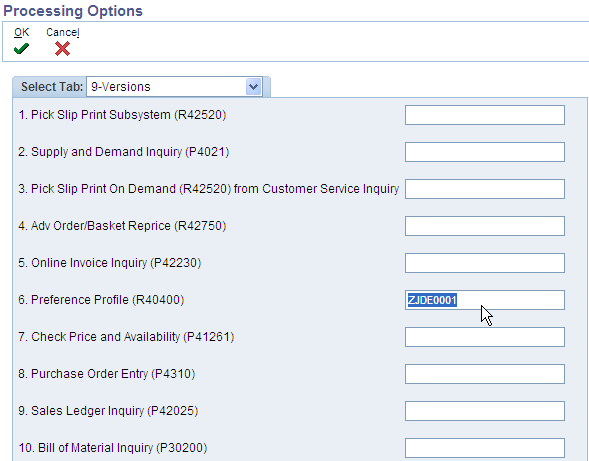Select the Online Invoice Inquiry version field
The height and width of the screenshot is (461, 589).
coord(485,263)
